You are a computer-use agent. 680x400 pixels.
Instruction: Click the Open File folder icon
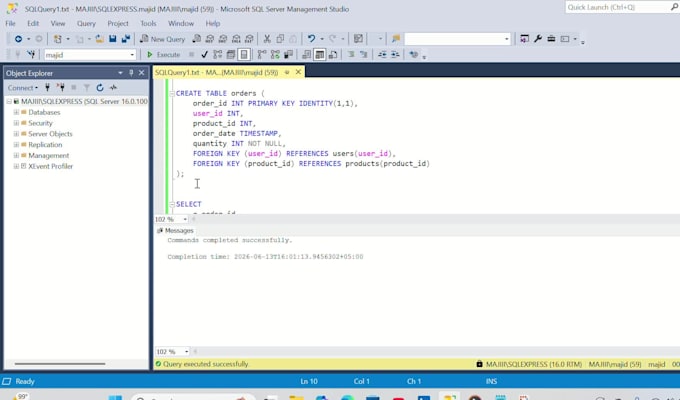pyautogui.click(x=99, y=39)
